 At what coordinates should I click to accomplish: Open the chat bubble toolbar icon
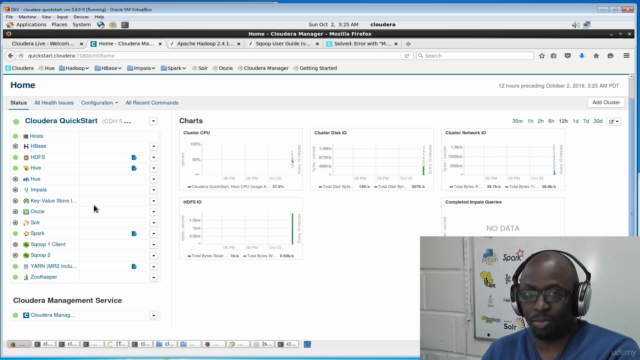[610, 56]
